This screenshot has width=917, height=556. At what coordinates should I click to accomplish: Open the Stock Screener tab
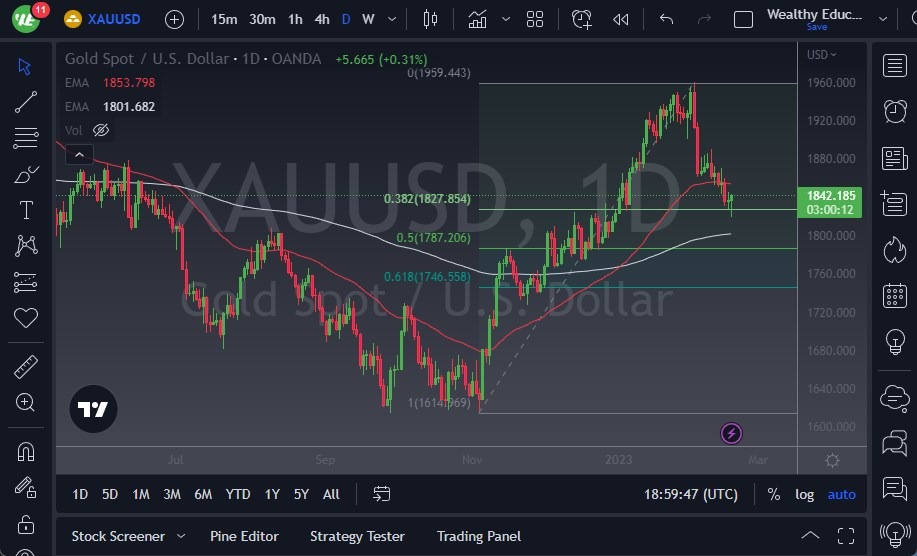118,536
